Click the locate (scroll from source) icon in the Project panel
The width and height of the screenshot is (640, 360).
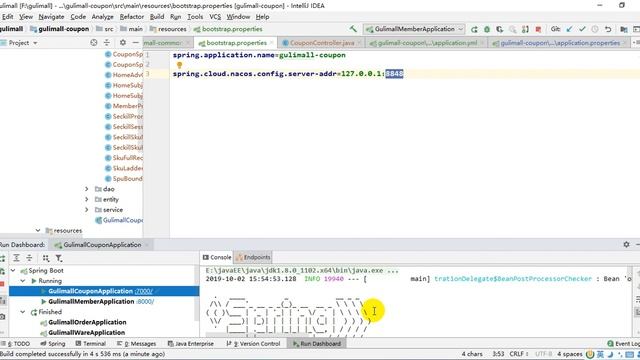click(93, 42)
